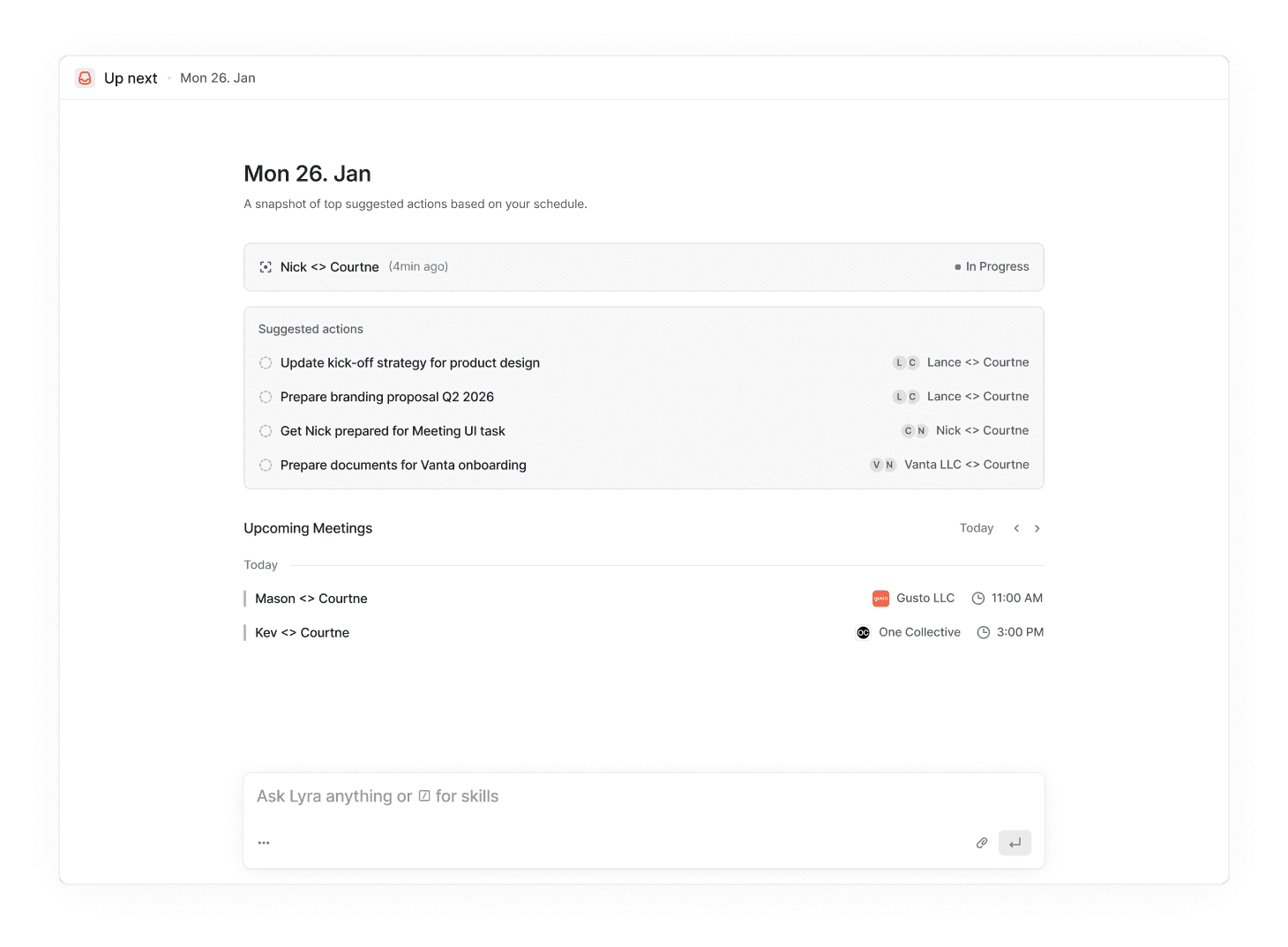Screen dimensions: 1288x947
Task: Click the One Collective company logo
Action: coord(863,633)
